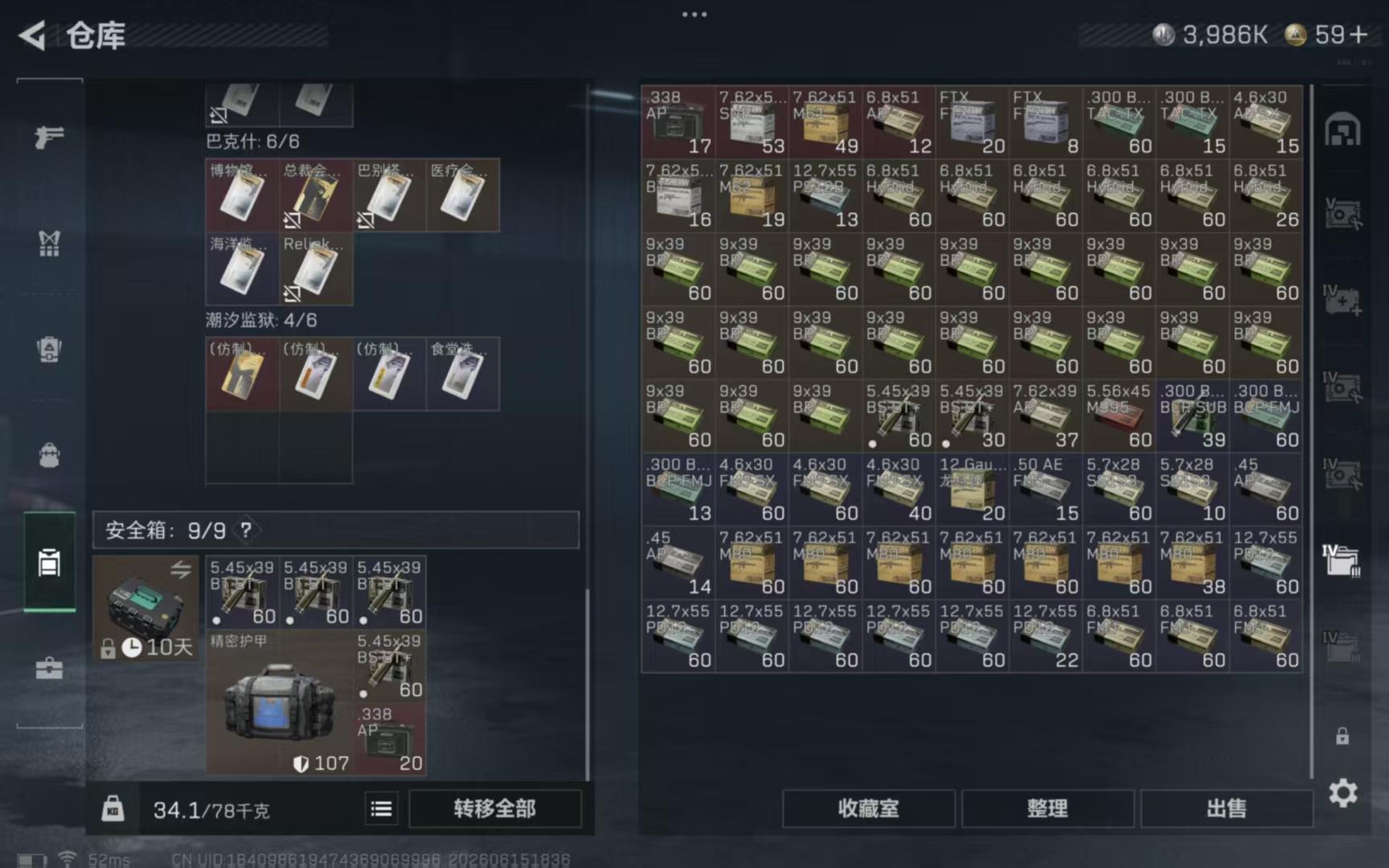Tap the padlock storage slot icon
Image resolution: width=1389 pixels, height=868 pixels.
[x=1342, y=735]
